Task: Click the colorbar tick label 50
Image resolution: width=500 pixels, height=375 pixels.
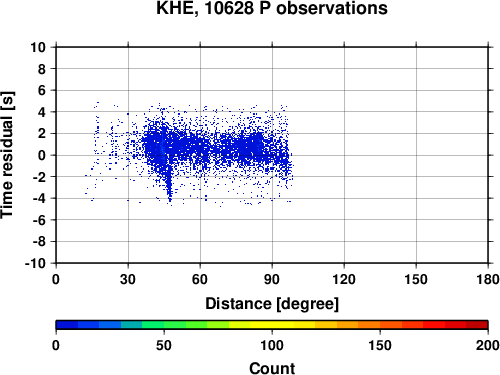Action: [164, 346]
